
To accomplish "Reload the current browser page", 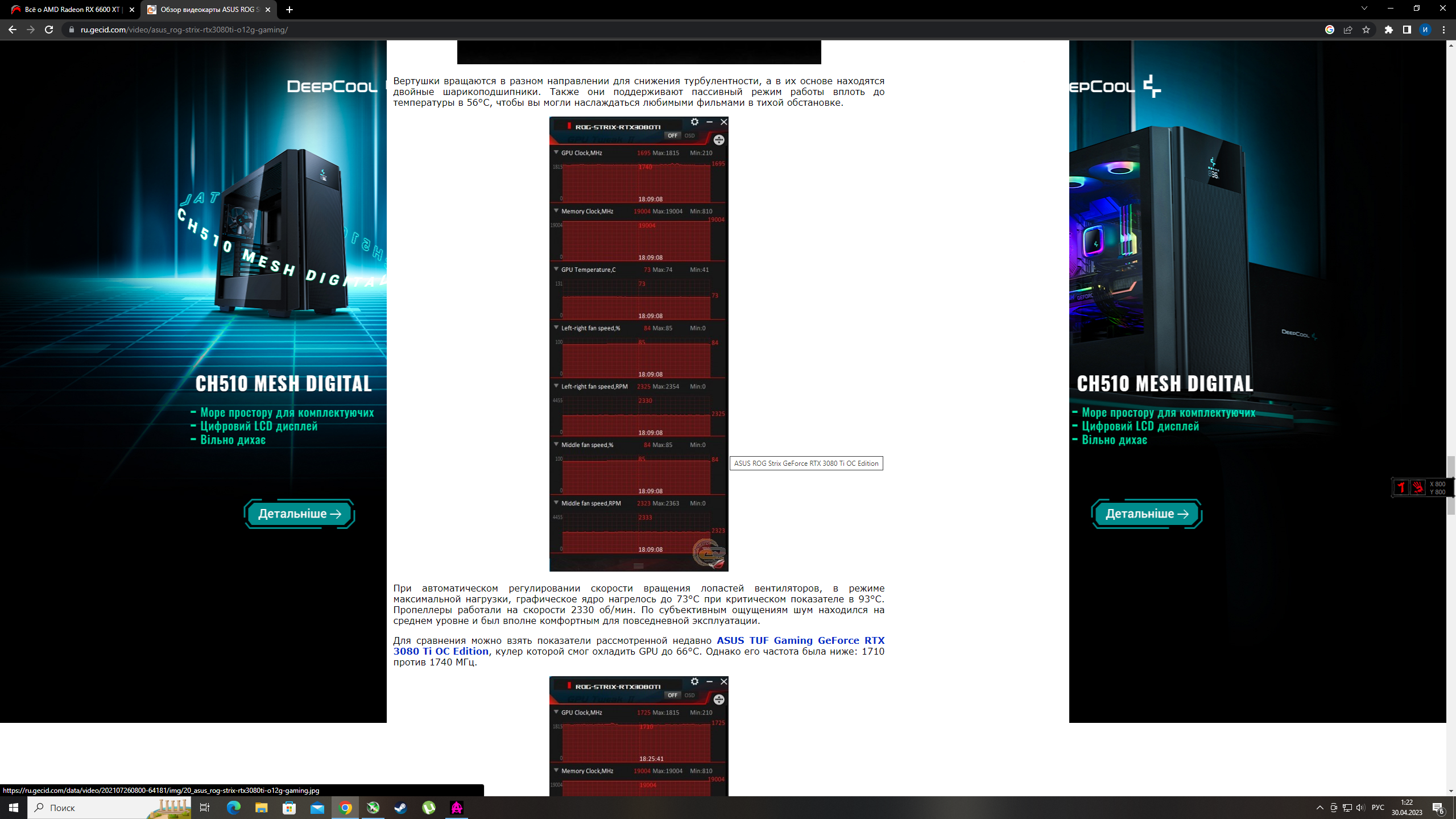I will click(x=49, y=30).
